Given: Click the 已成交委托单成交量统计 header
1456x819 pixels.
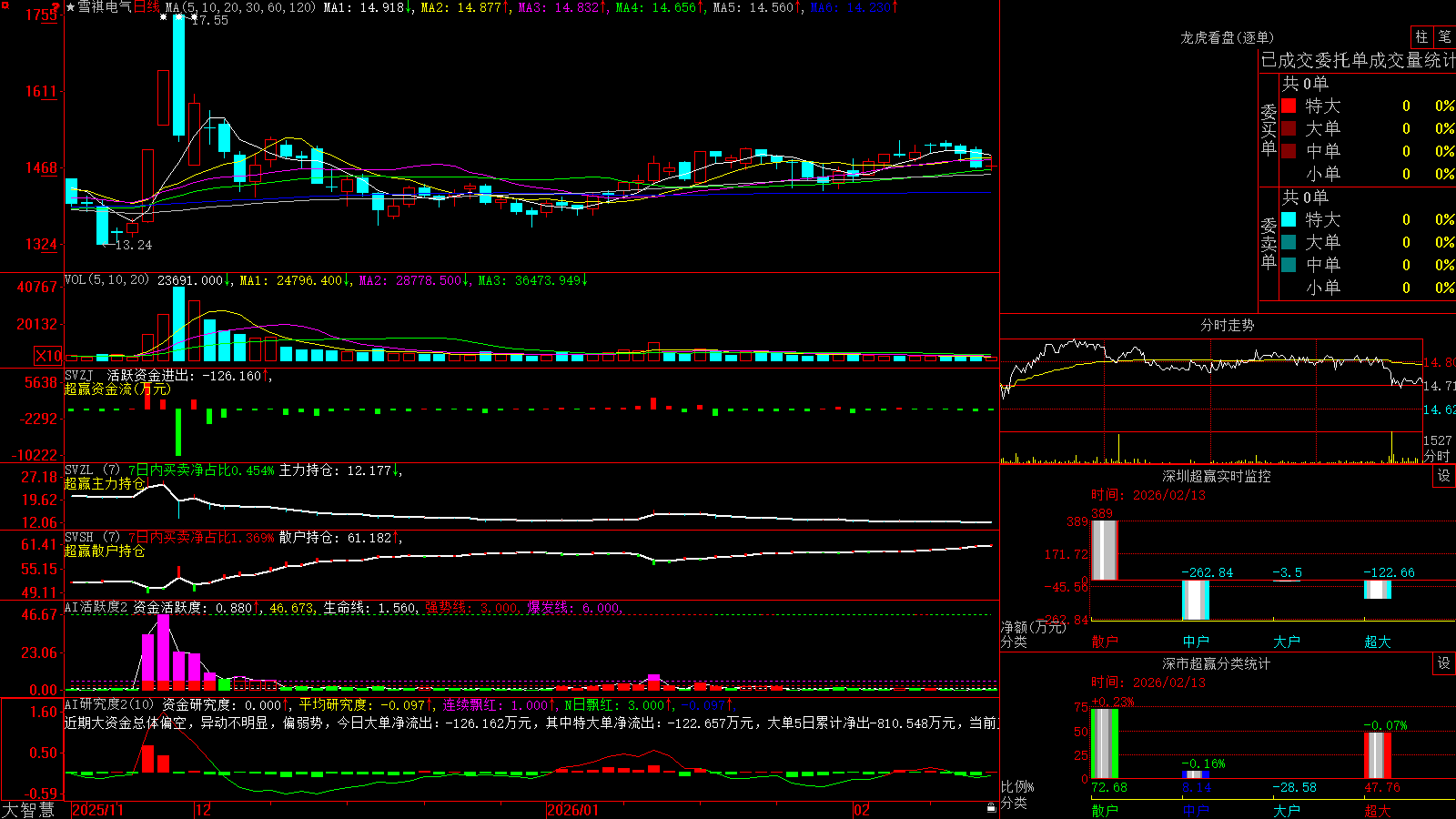Looking at the screenshot, I should (x=1358, y=60).
